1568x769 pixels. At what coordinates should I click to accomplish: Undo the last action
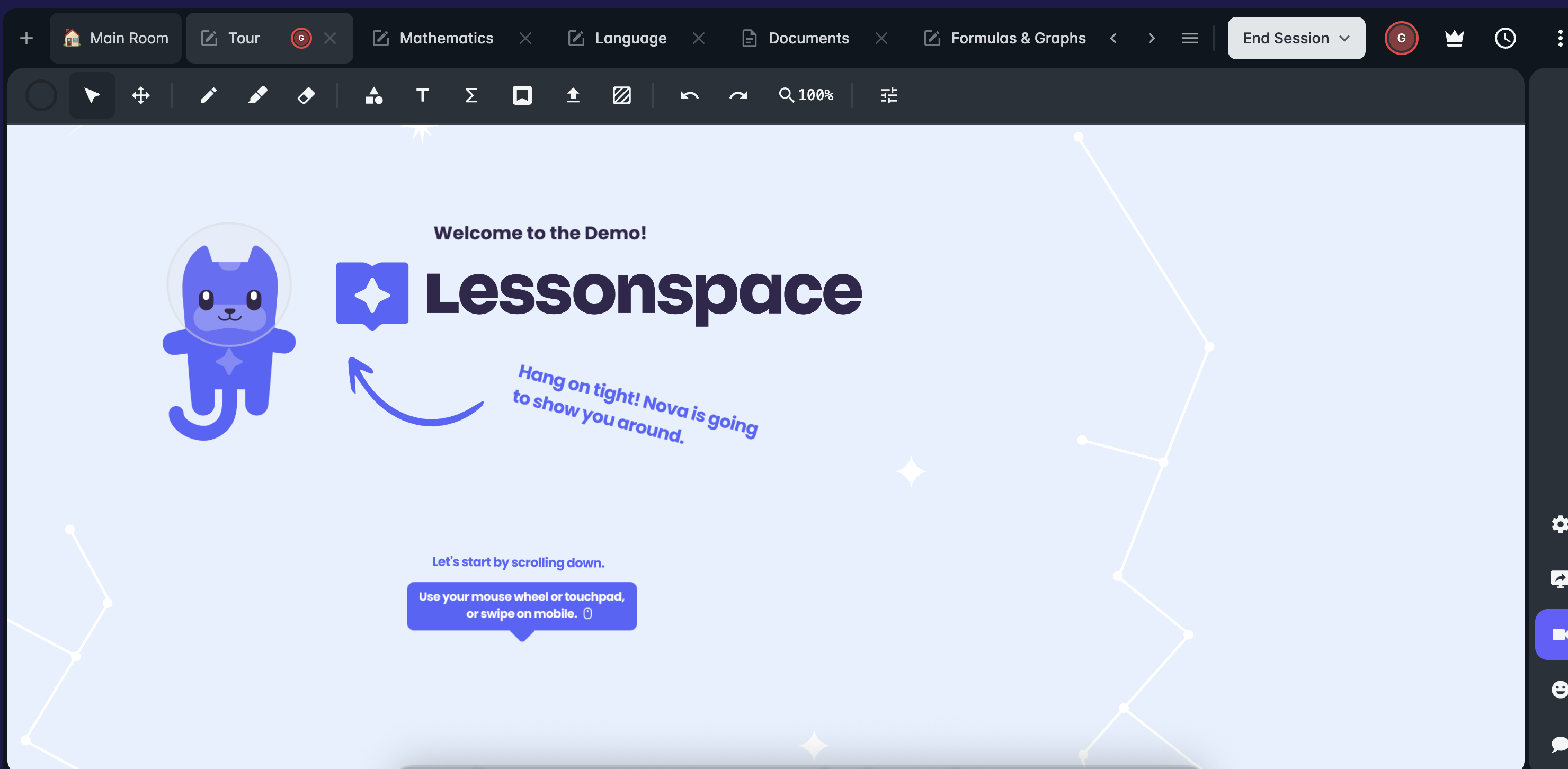pyautogui.click(x=689, y=95)
